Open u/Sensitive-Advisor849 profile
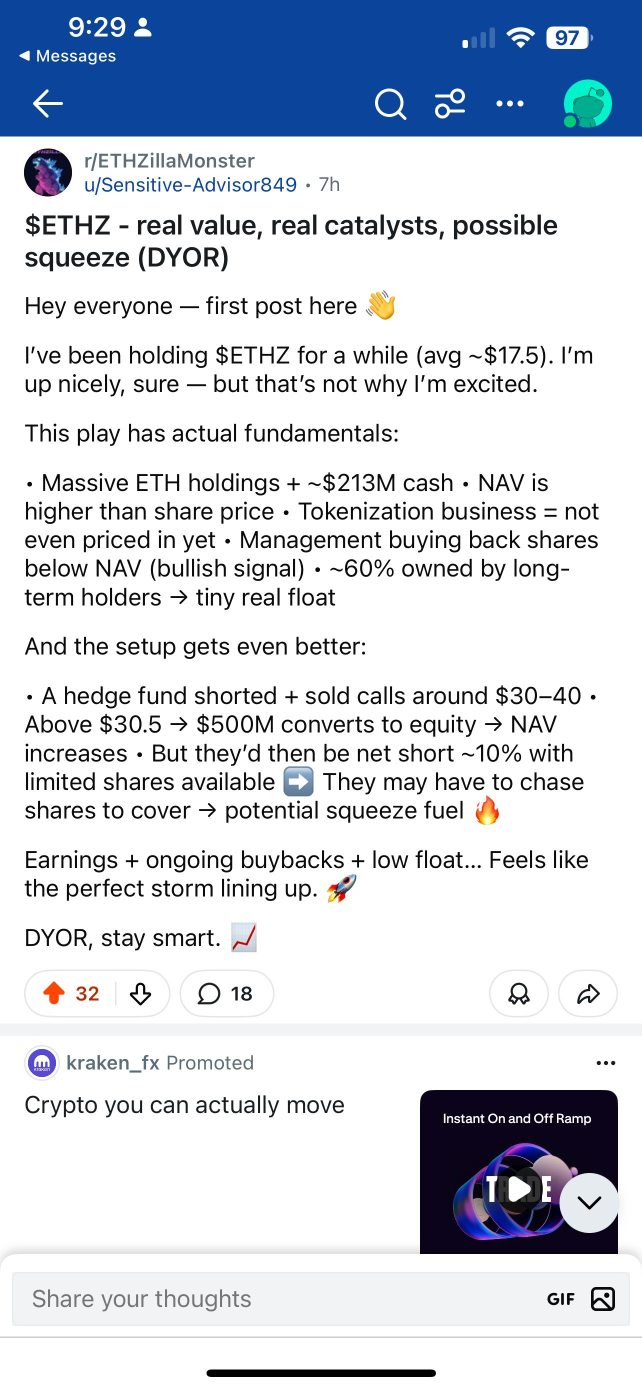Viewport: 642px width, 1389px height. click(190, 184)
